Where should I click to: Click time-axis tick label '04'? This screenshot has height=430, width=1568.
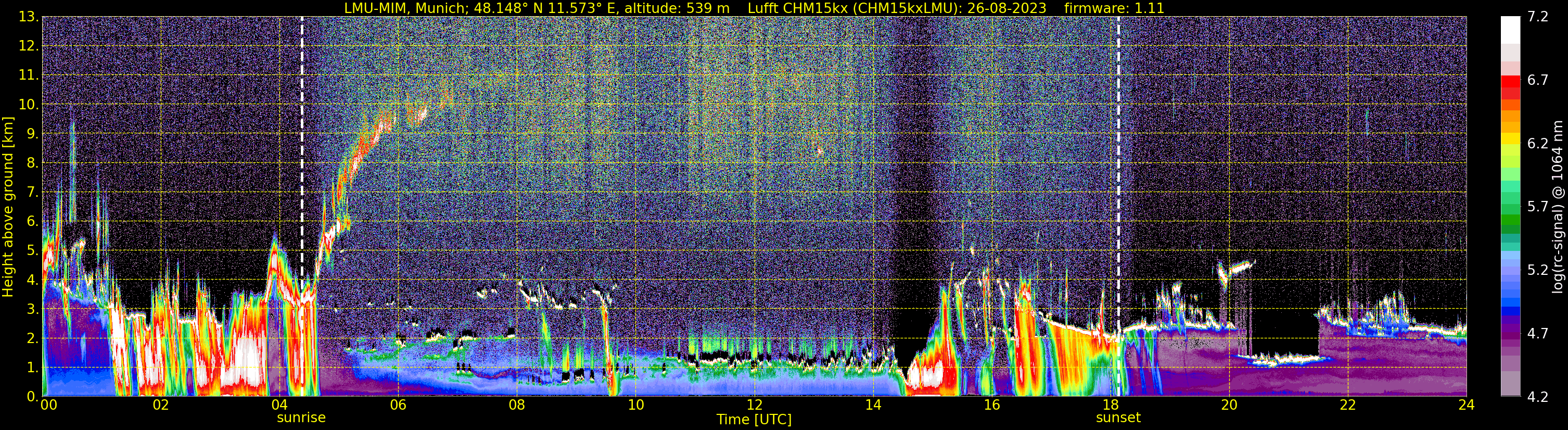coord(279,405)
